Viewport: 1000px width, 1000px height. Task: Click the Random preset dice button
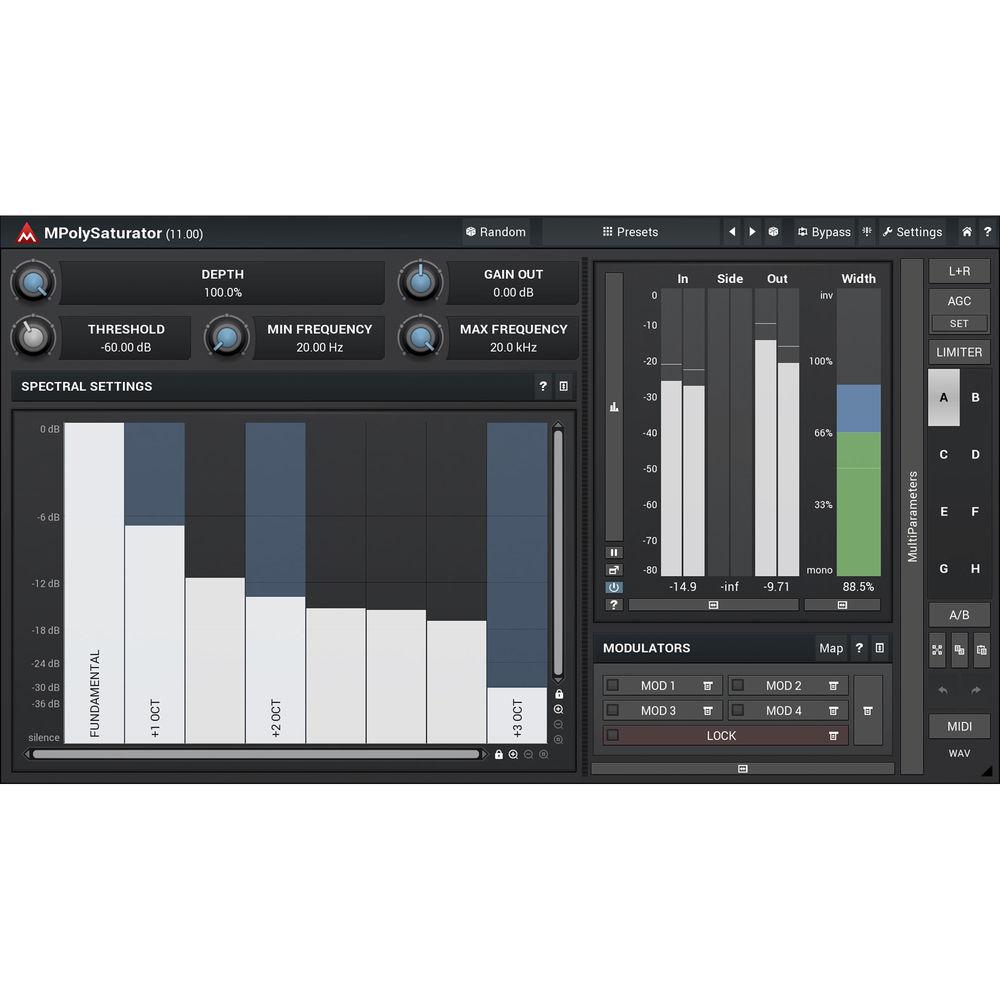click(x=496, y=232)
